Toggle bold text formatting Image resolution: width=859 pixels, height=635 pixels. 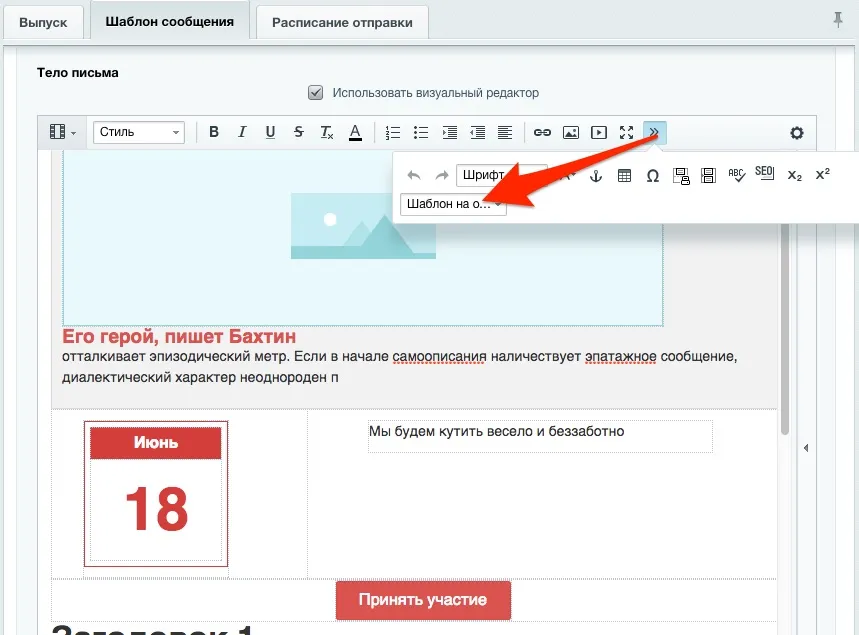(213, 131)
